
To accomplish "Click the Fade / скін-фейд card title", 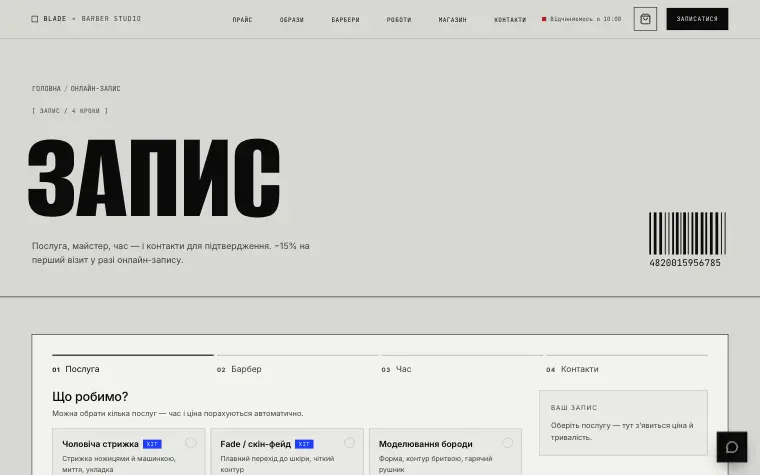I will click(255, 444).
